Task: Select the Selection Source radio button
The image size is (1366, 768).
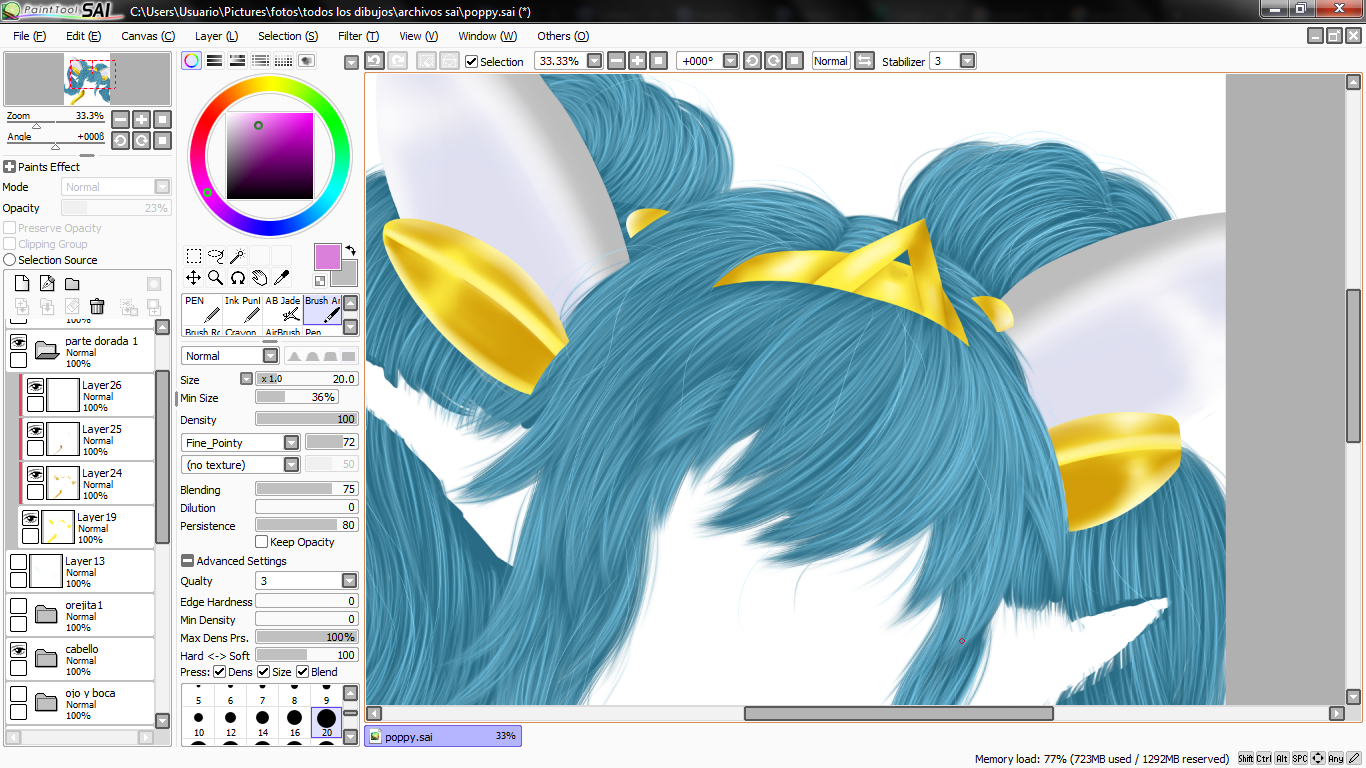Action: click(x=10, y=260)
